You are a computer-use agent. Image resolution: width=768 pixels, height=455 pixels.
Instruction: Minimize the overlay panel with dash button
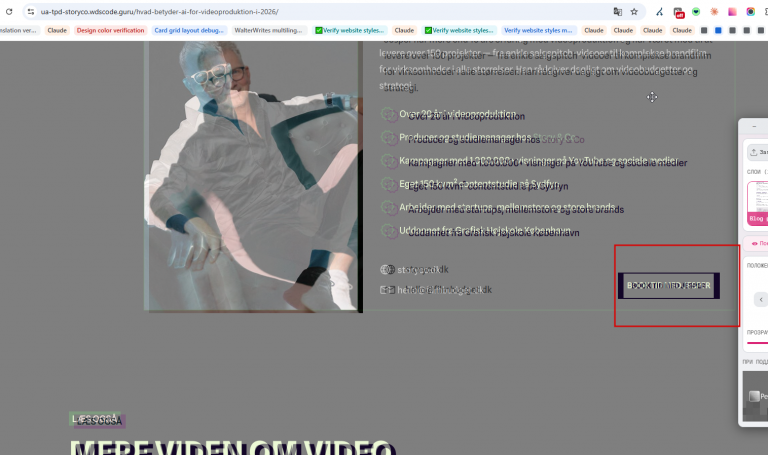pyautogui.click(x=754, y=126)
